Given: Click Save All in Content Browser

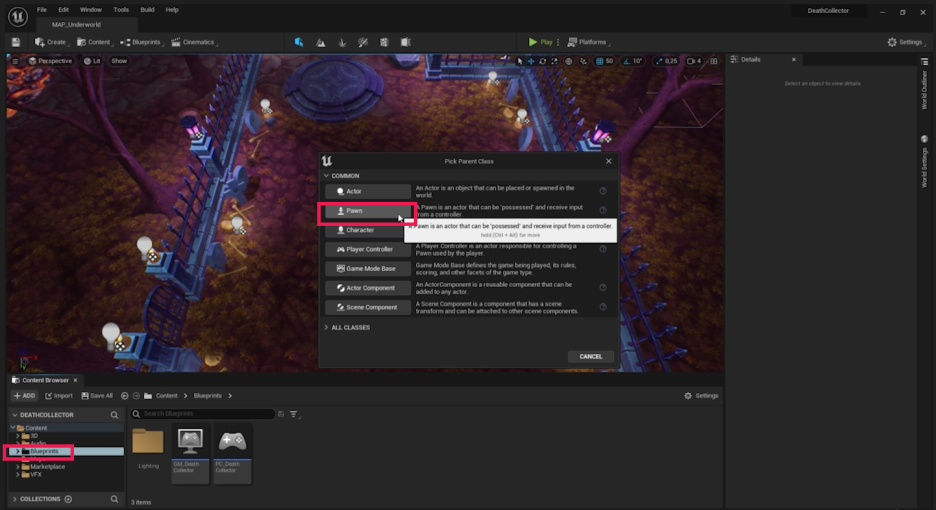Looking at the screenshot, I should click(x=97, y=396).
